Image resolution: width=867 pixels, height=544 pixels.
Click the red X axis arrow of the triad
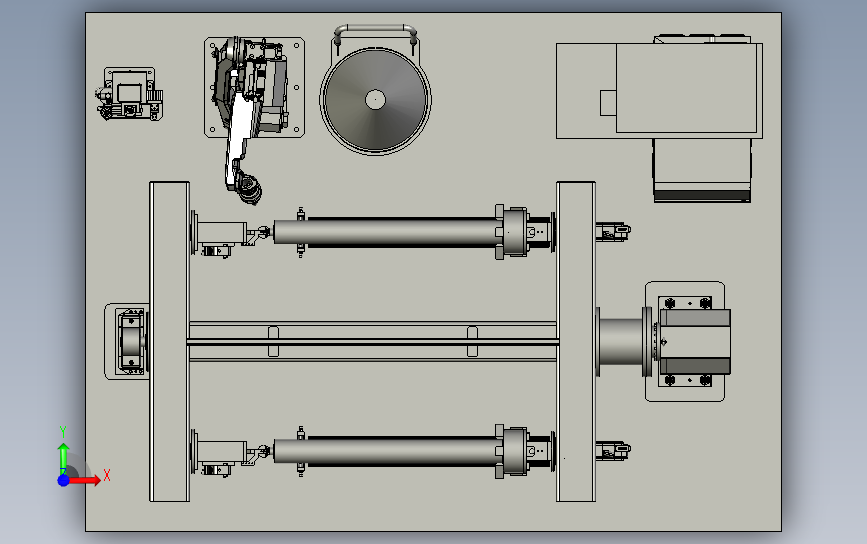[x=85, y=480]
